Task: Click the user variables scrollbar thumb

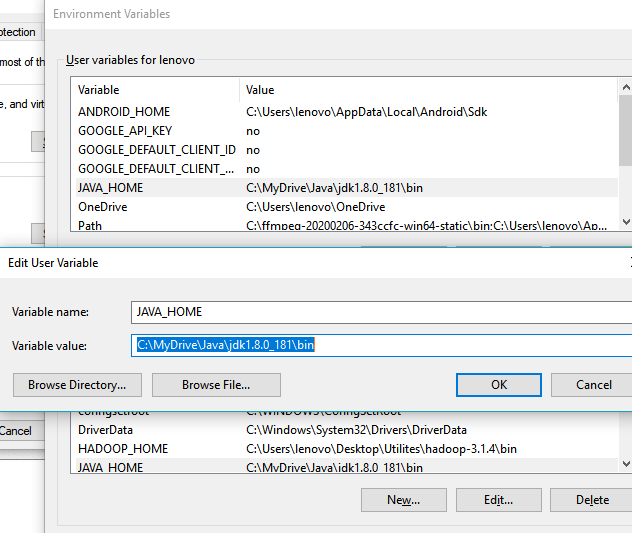Action: [x=626, y=130]
